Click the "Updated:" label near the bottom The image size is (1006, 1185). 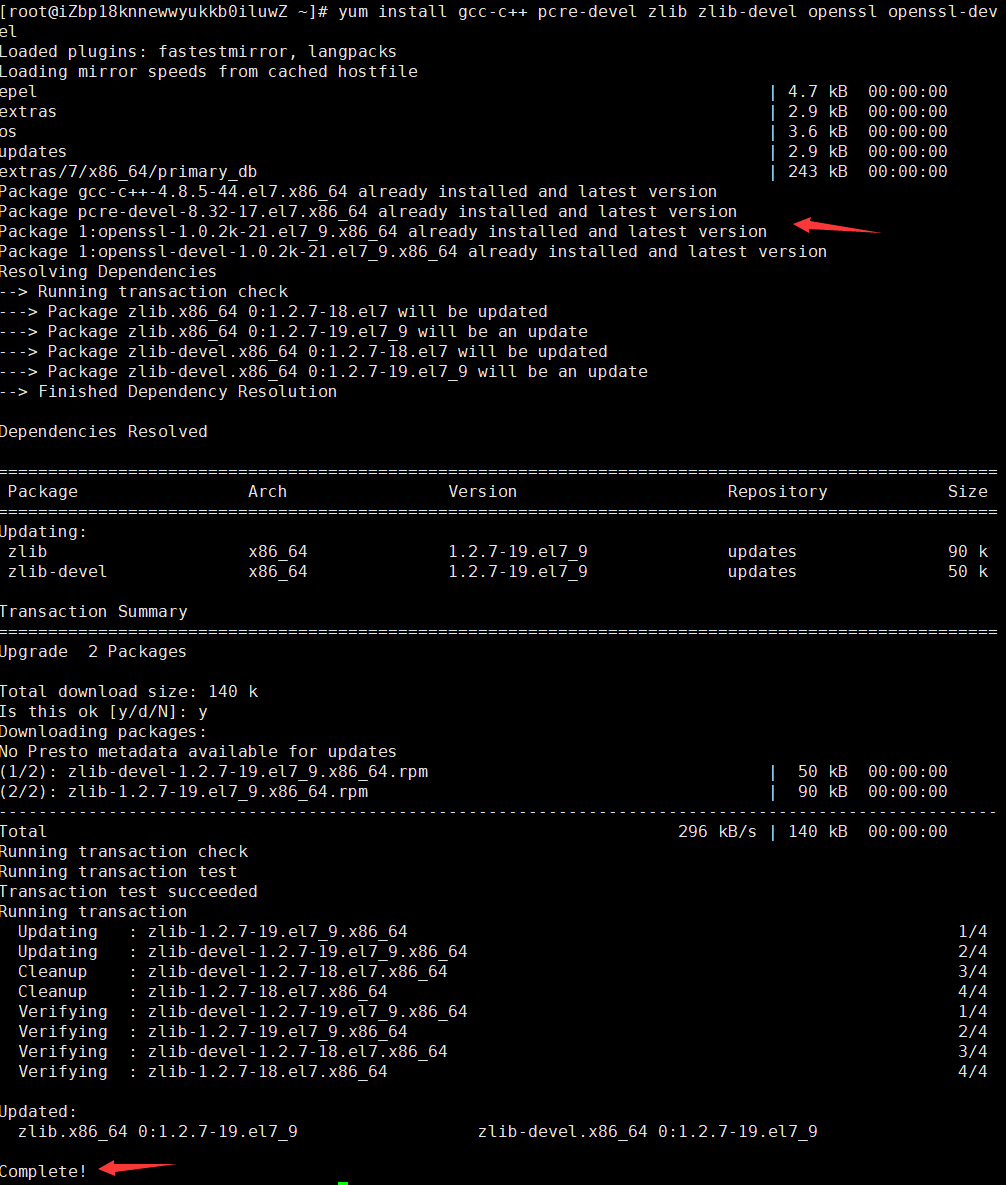[x=38, y=1111]
